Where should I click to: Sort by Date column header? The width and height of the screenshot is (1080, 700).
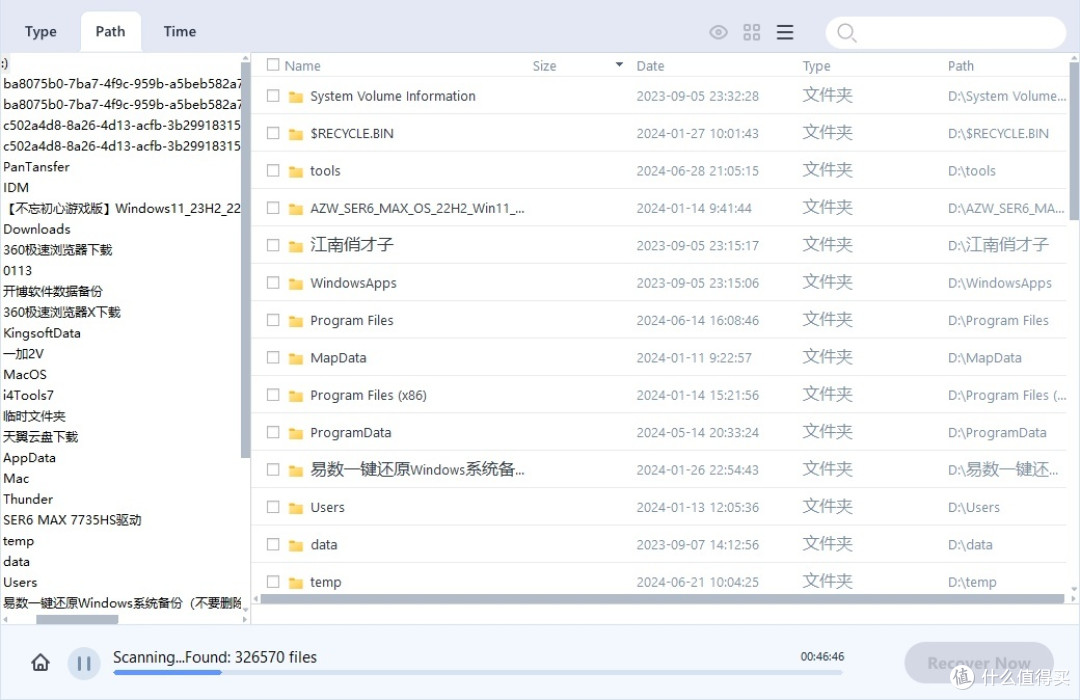[x=650, y=65]
